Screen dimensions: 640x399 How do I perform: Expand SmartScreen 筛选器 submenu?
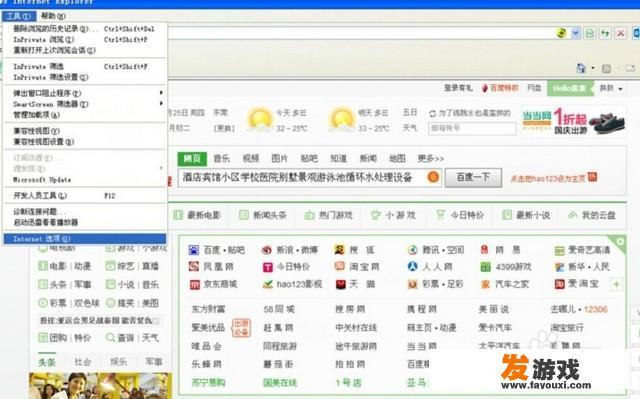(x=85, y=104)
